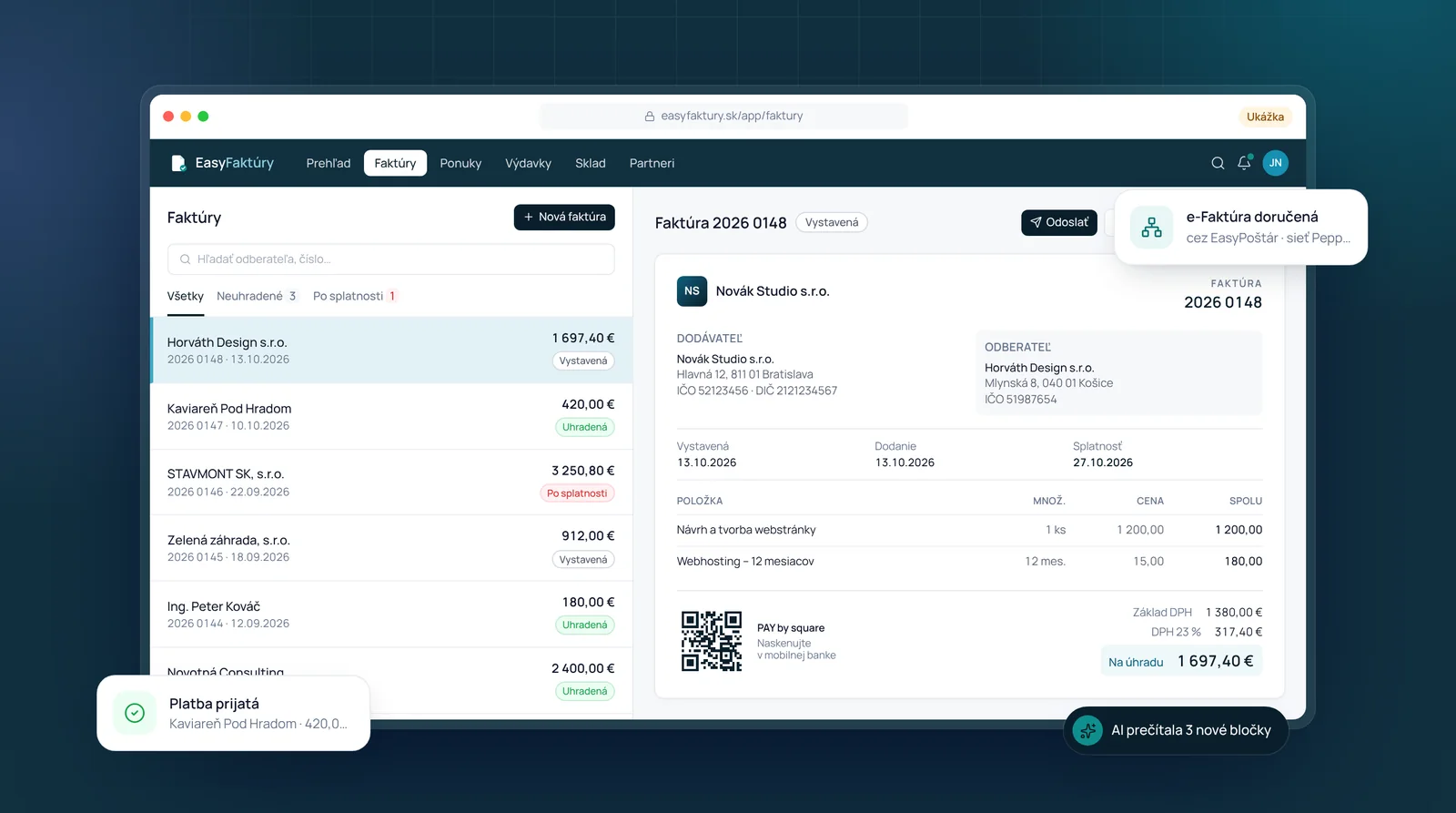Viewport: 1456px width, 813px height.
Task: Click the AI sparkle icon in the toast
Action: point(1087,730)
